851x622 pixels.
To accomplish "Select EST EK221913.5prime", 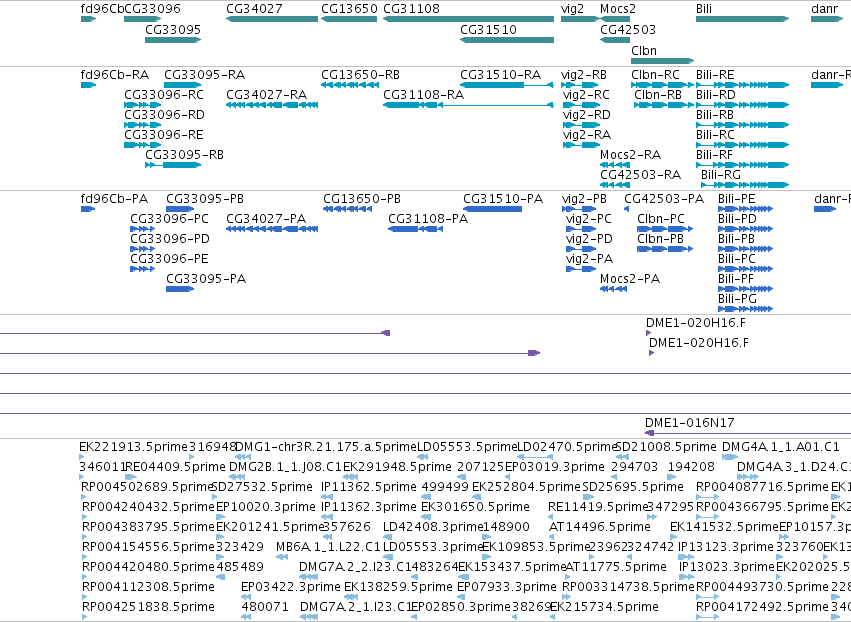I will pyautogui.click(x=133, y=447).
